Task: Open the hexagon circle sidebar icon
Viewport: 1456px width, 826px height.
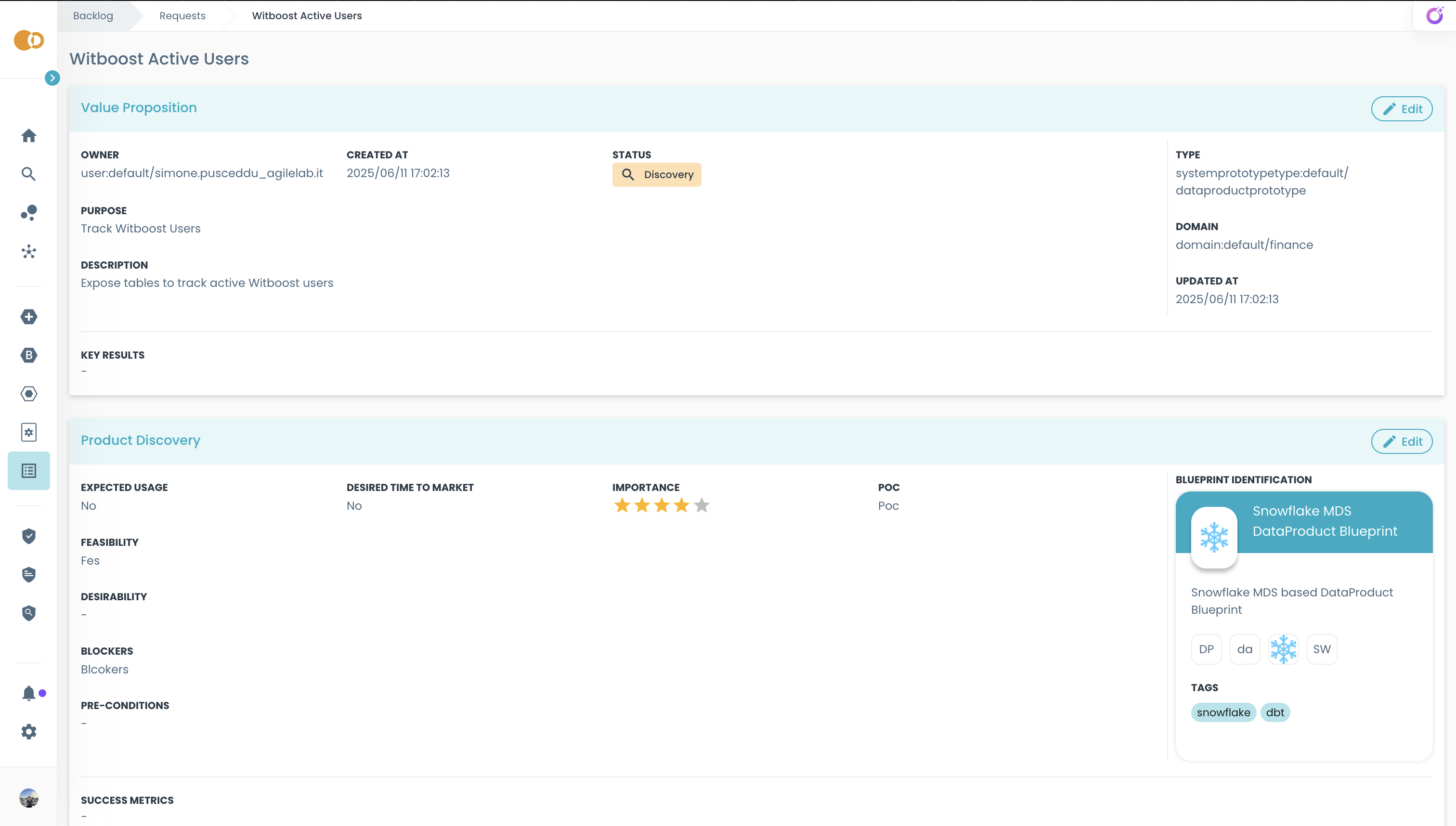Action: point(29,394)
